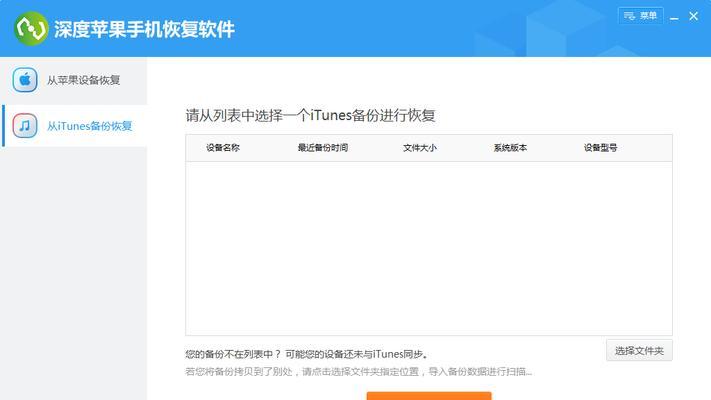Click the 最近备份时间 column header
The height and width of the screenshot is (400, 711).
pos(322,148)
